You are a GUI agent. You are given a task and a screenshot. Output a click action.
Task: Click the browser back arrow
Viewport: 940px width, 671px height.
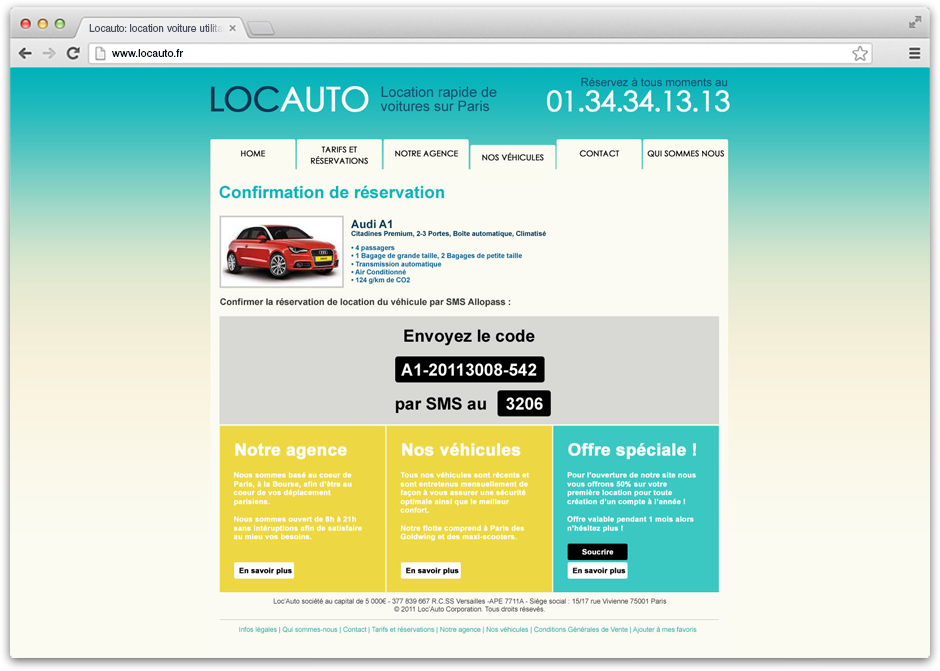(x=25, y=53)
